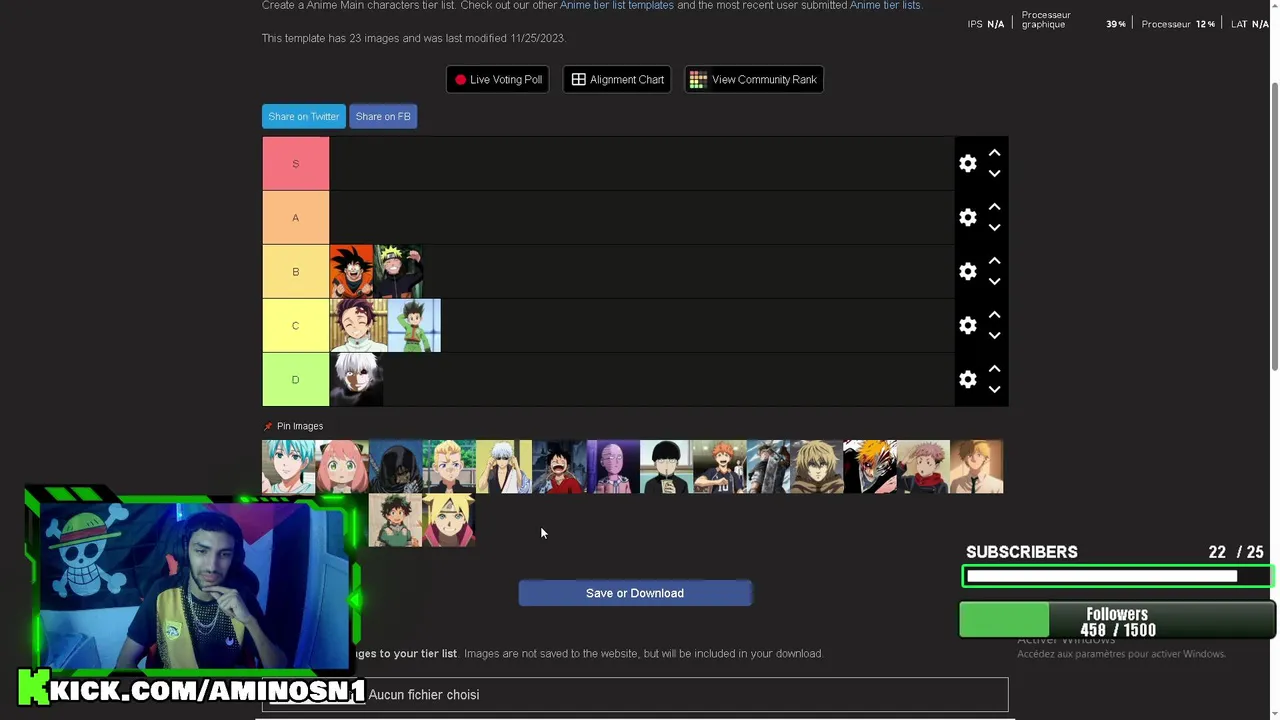Image resolution: width=1280 pixels, height=720 pixels.
Task: Pick Mob bowl-cut image from pool
Action: [666, 467]
